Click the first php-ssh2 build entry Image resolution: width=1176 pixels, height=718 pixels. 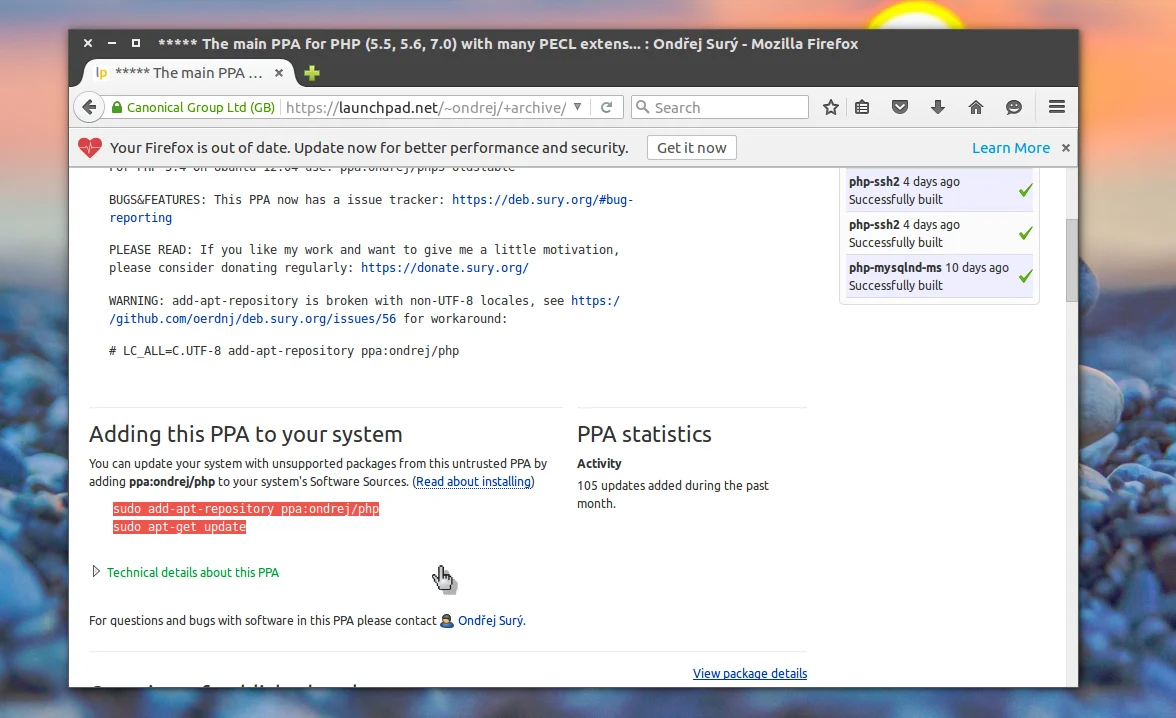(940, 190)
